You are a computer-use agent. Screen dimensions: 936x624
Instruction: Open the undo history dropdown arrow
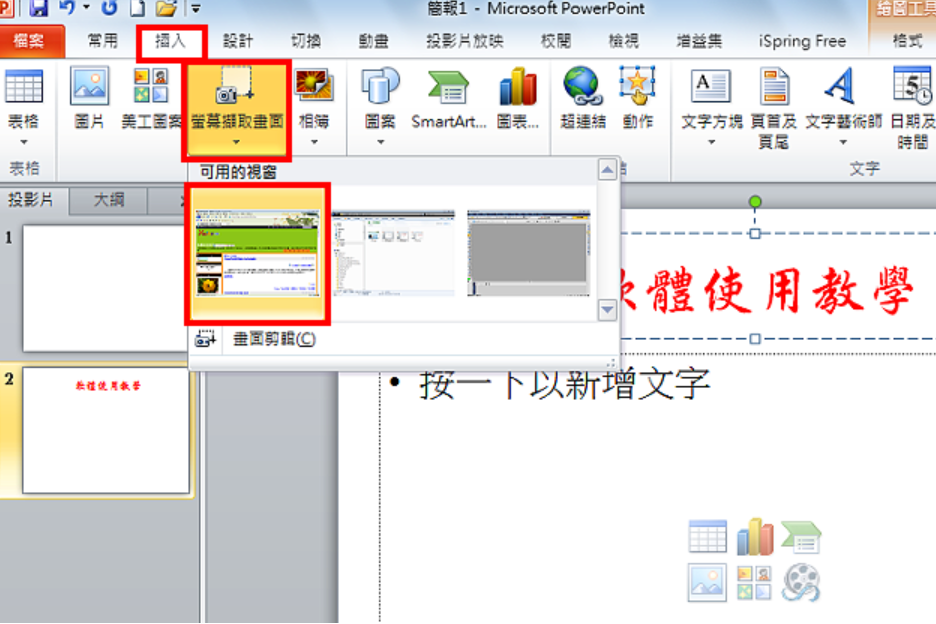(87, 8)
